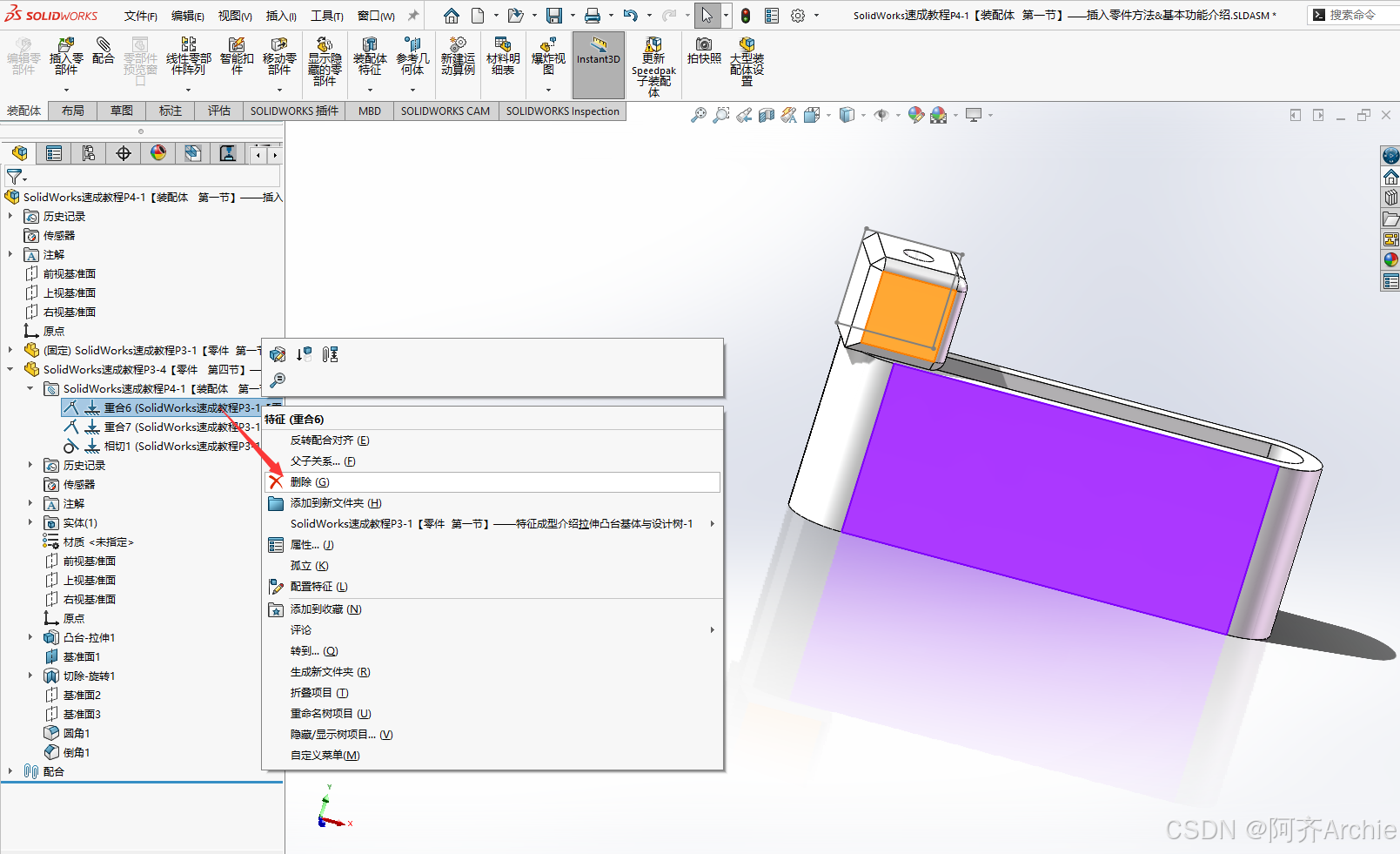Choose 孤立 (K) in context menu

pyautogui.click(x=492, y=566)
